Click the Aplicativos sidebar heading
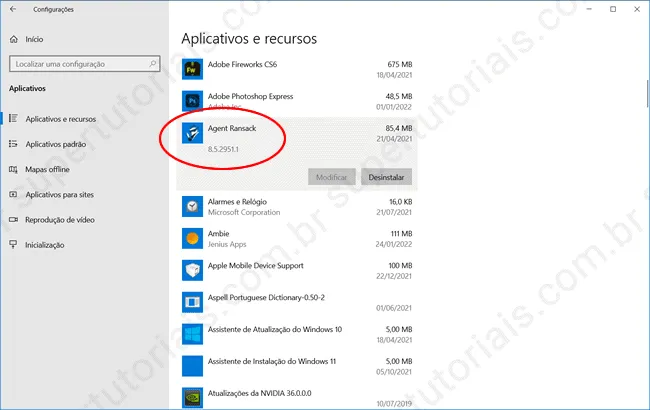This screenshot has height=410, width=650. [x=27, y=88]
